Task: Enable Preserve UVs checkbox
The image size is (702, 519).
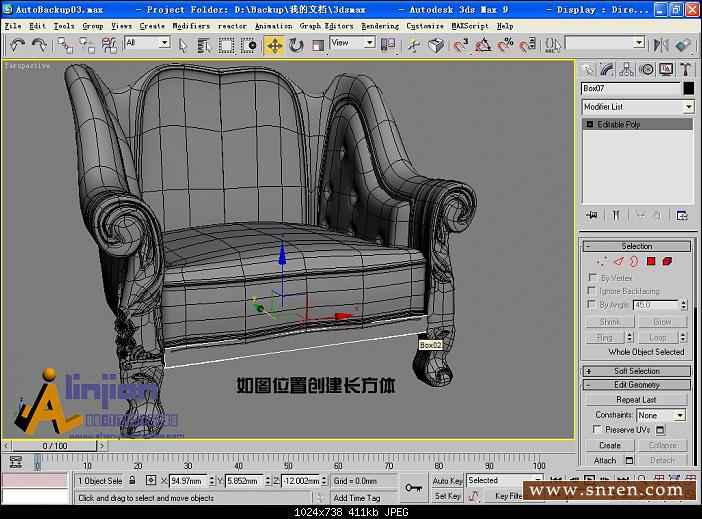Action: (596, 429)
